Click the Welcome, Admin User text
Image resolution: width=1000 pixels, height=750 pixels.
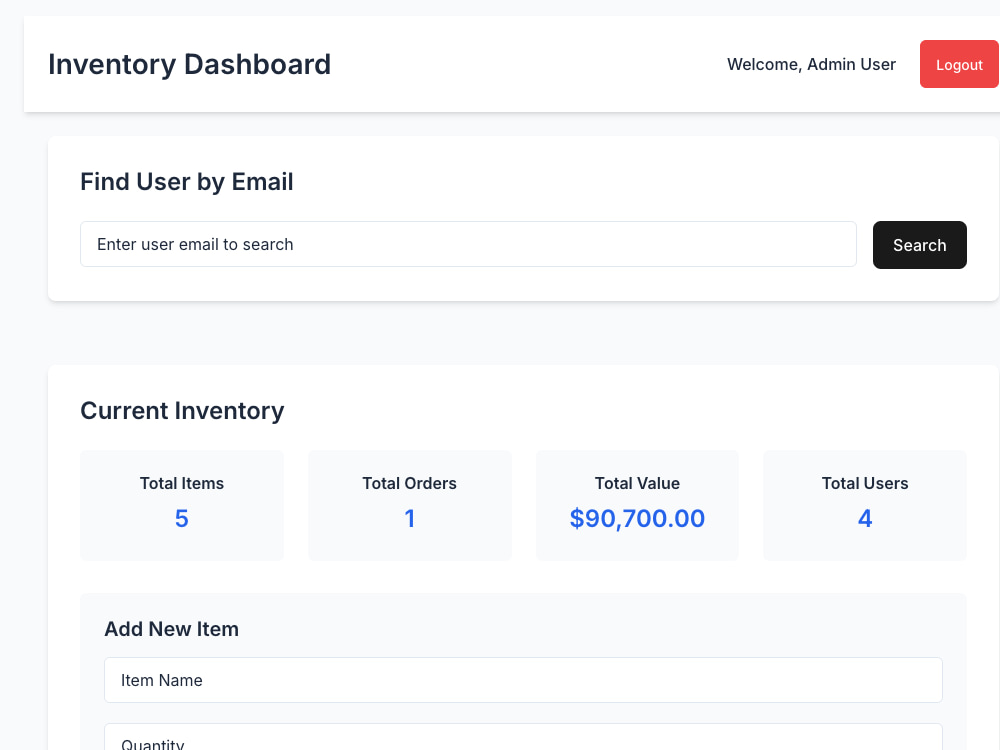coord(811,64)
